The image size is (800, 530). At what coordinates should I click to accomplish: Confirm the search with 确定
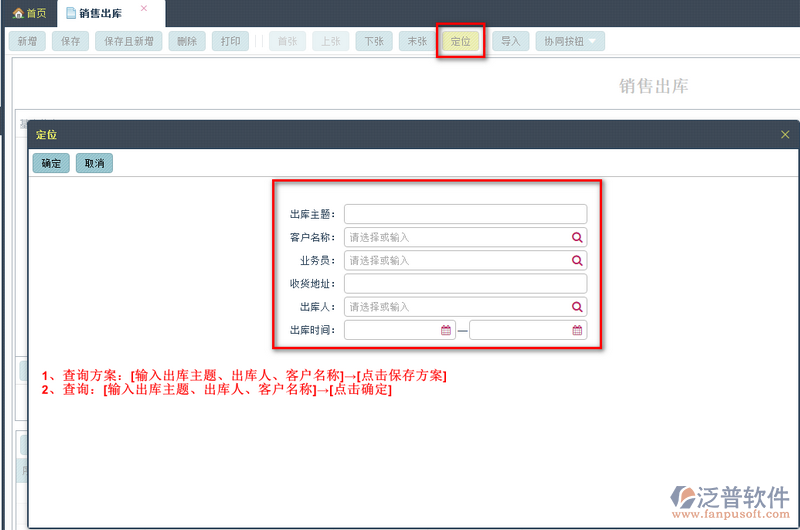(51, 163)
